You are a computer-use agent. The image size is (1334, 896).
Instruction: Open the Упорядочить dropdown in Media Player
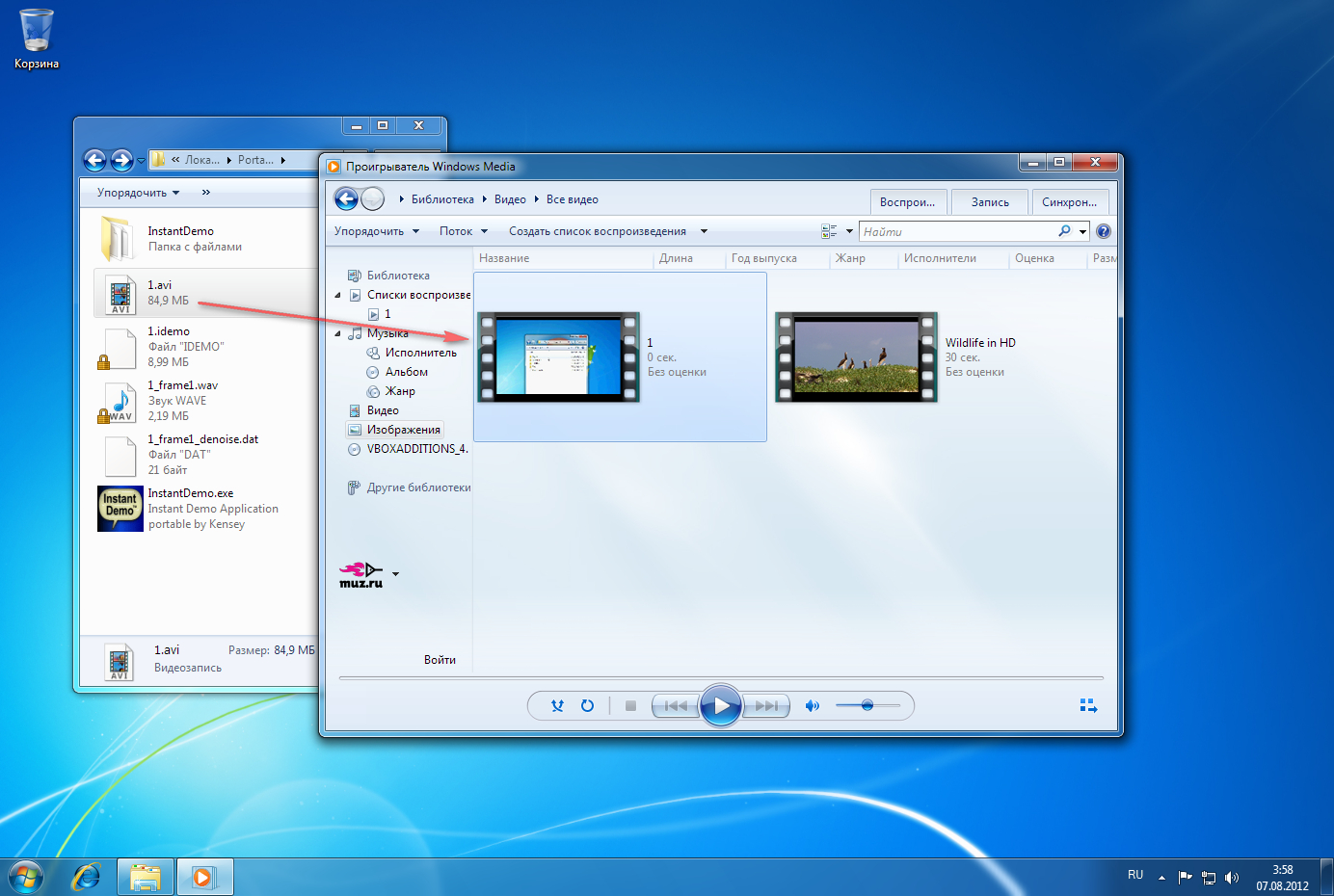[376, 231]
